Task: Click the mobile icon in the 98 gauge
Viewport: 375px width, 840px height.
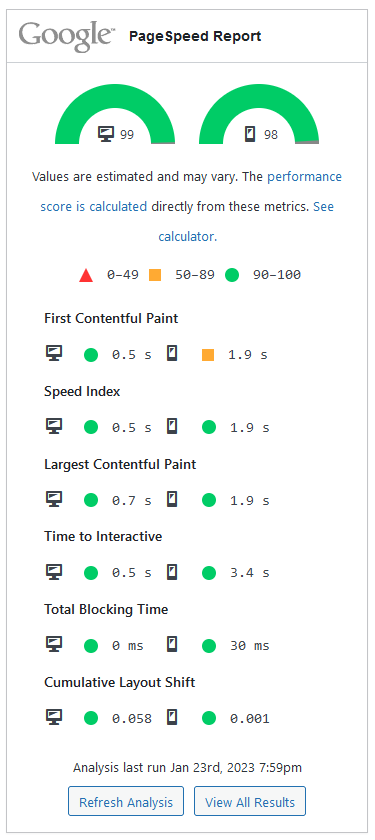Action: click(x=250, y=134)
